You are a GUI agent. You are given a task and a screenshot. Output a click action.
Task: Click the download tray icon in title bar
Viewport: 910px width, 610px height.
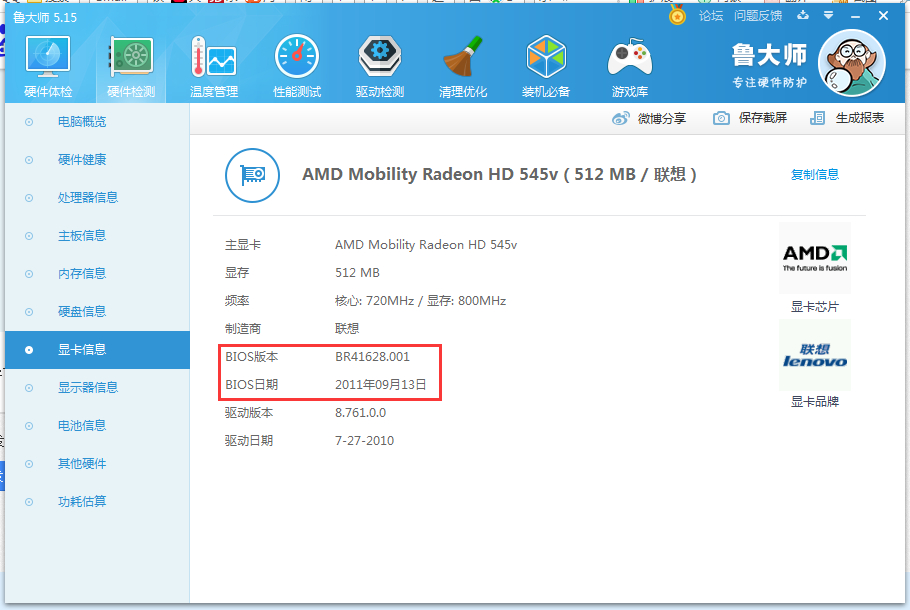click(x=803, y=15)
